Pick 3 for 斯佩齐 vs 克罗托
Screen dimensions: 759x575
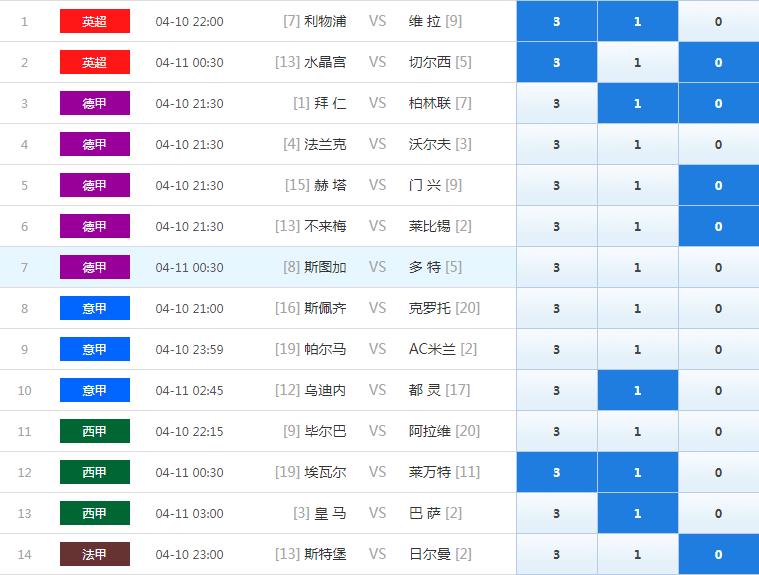[x=557, y=308]
